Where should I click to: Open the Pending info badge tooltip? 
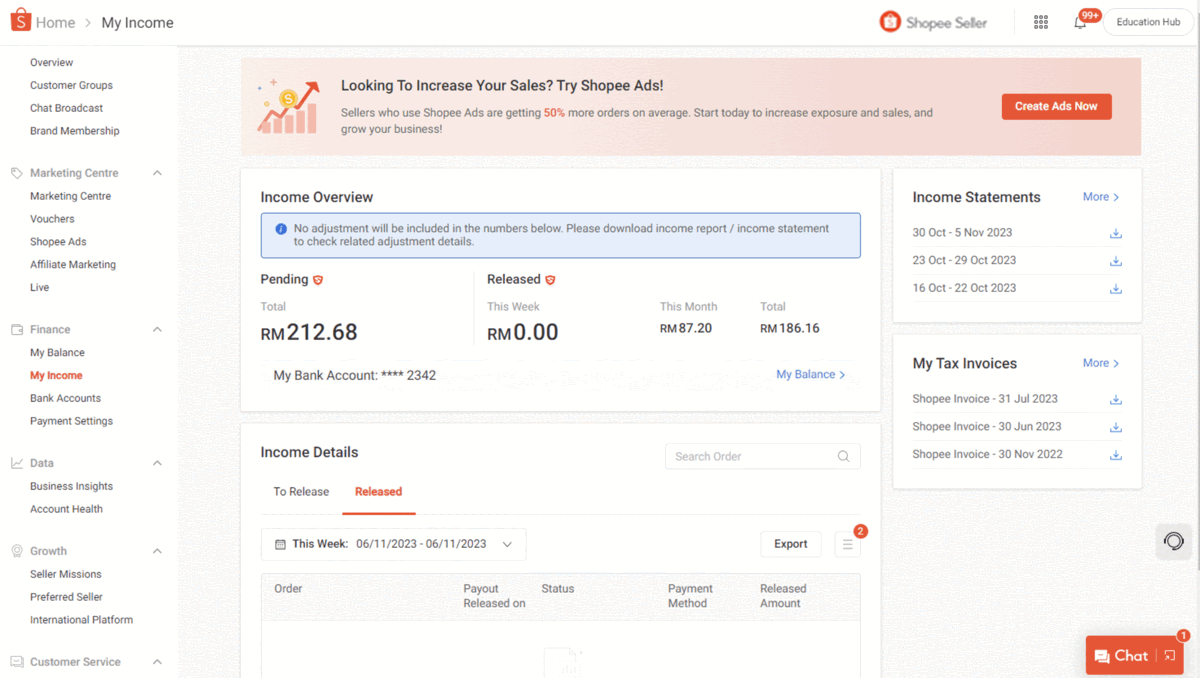coord(319,278)
